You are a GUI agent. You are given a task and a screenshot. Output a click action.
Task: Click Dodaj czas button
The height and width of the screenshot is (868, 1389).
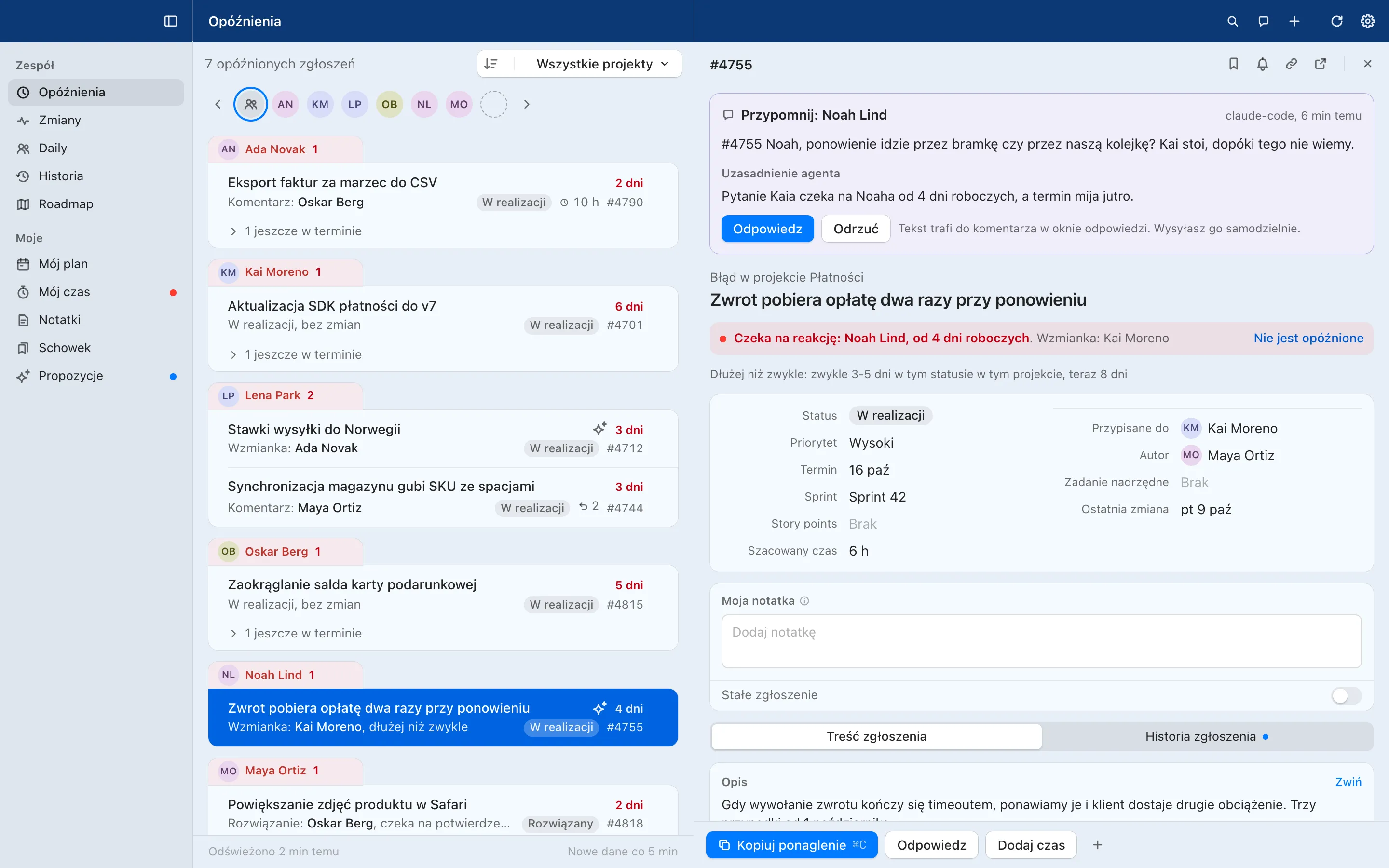click(1031, 844)
